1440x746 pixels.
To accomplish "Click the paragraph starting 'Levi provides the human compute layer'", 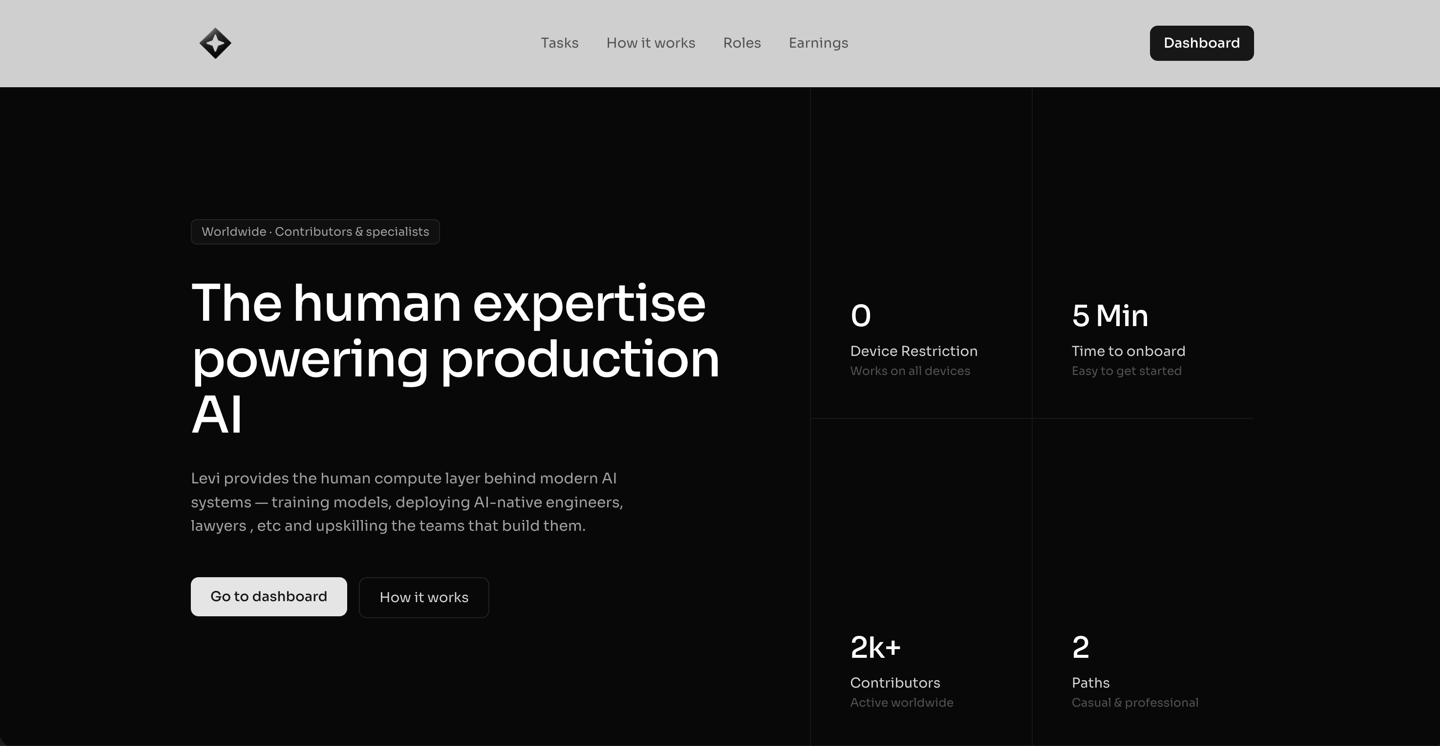I will (x=407, y=502).
